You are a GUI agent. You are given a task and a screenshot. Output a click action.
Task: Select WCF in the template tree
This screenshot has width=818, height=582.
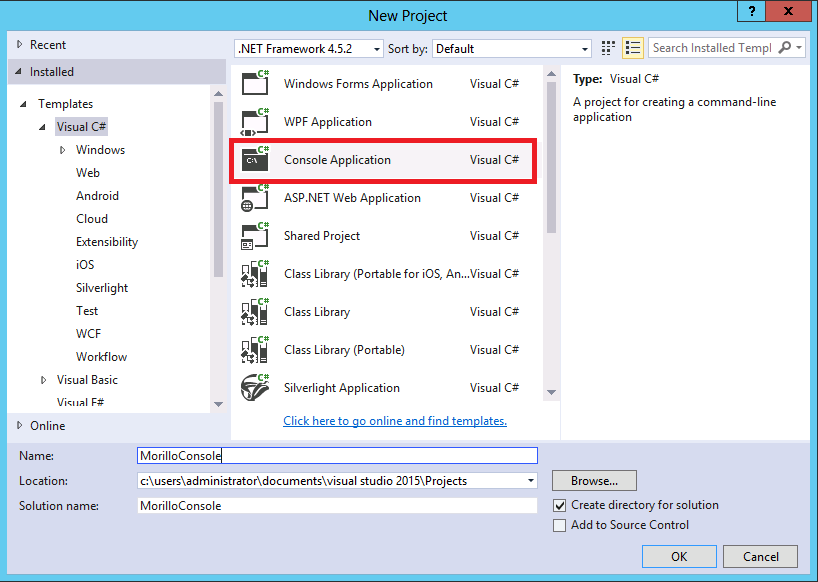click(x=88, y=334)
